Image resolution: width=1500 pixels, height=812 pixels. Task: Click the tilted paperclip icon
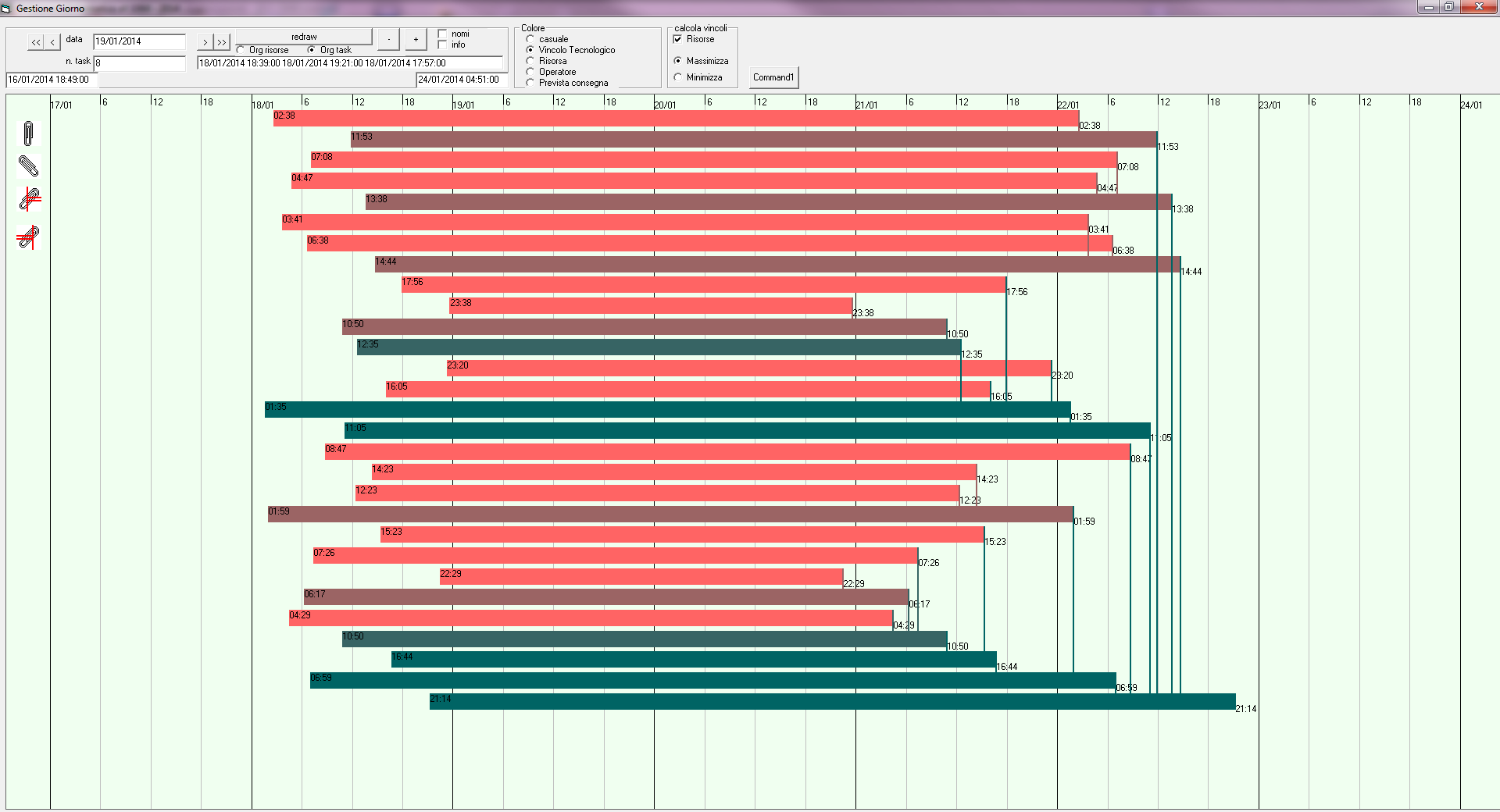coord(28,166)
